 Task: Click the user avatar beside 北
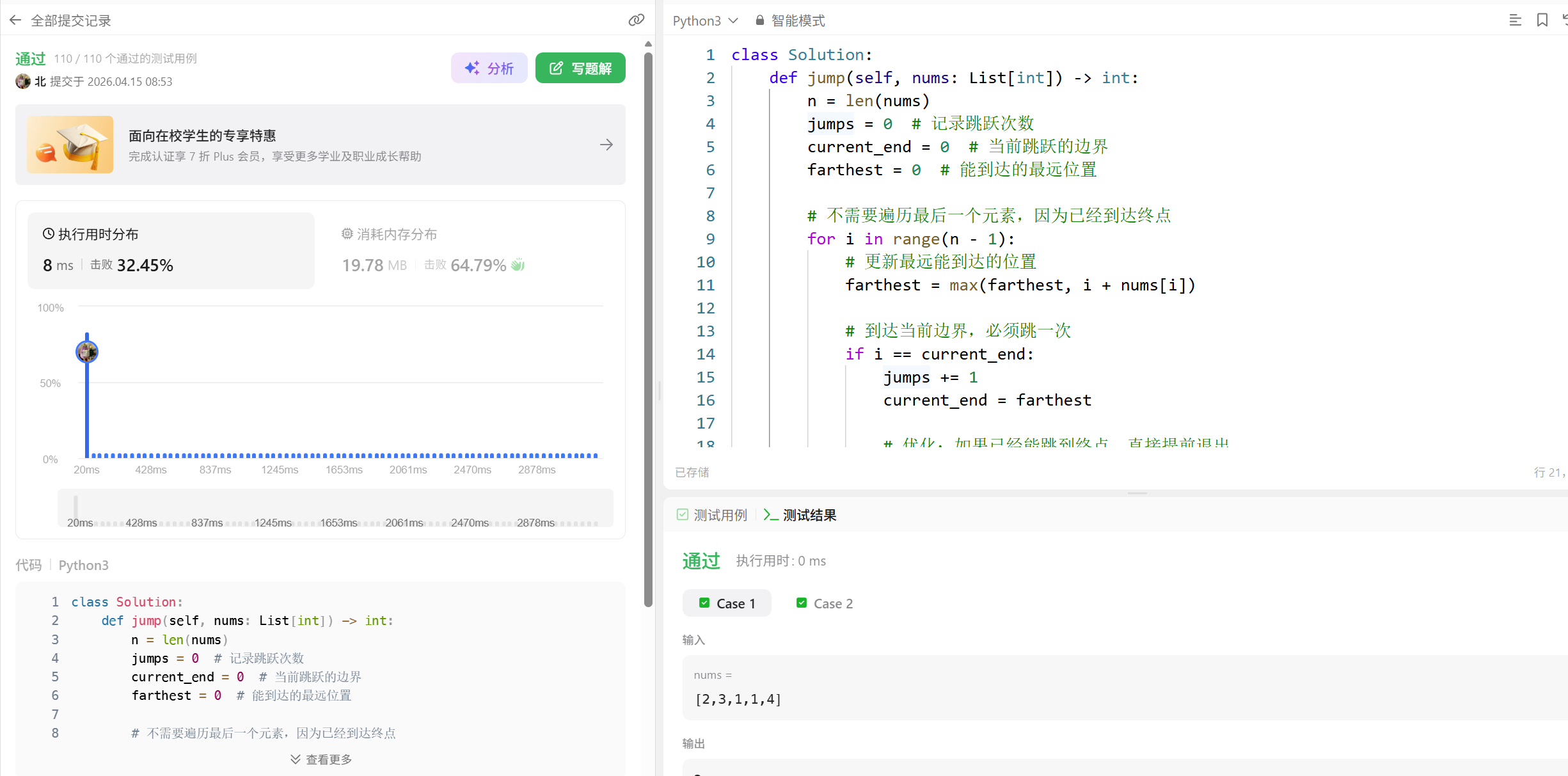23,81
